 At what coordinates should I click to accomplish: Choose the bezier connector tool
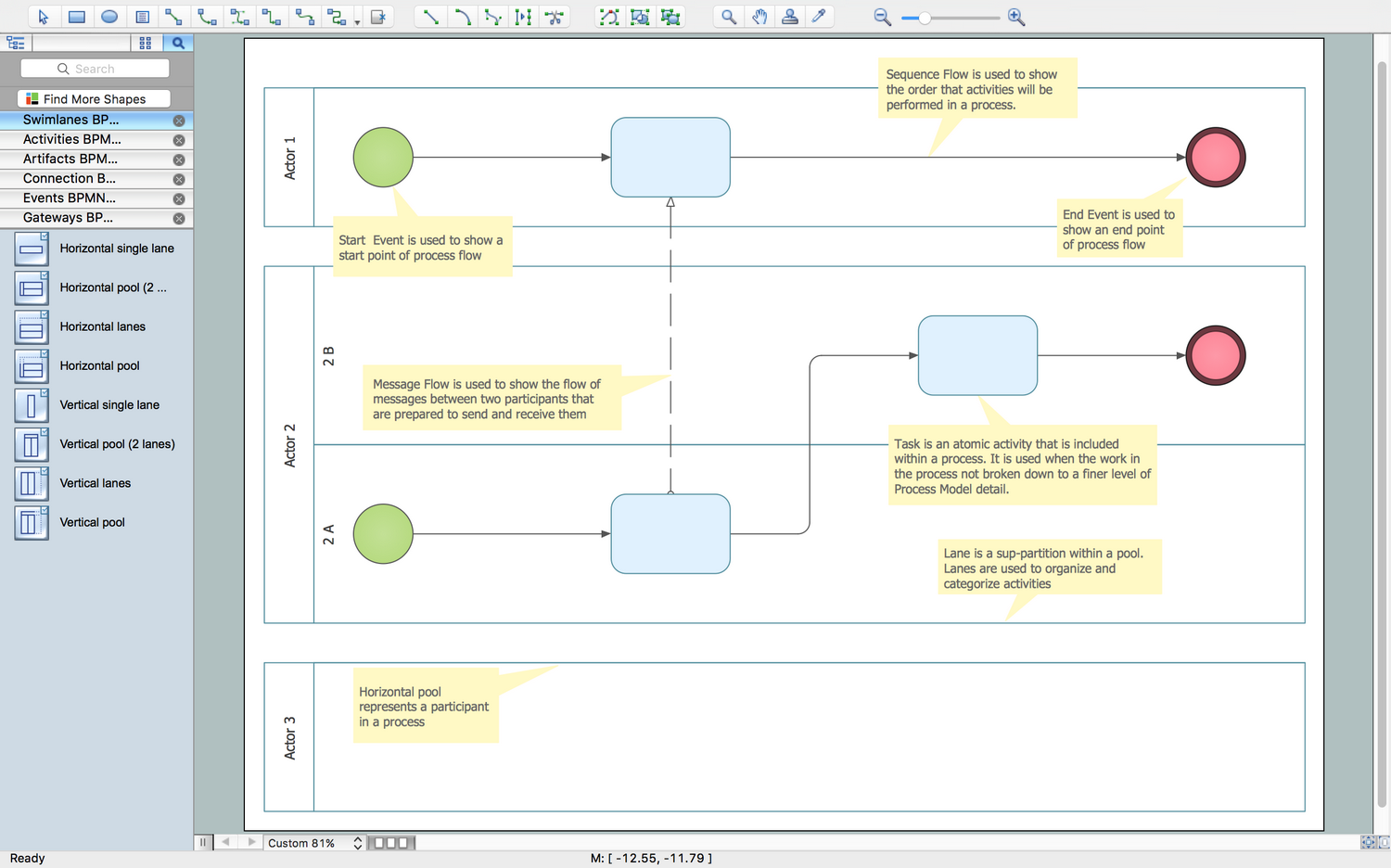tap(239, 17)
